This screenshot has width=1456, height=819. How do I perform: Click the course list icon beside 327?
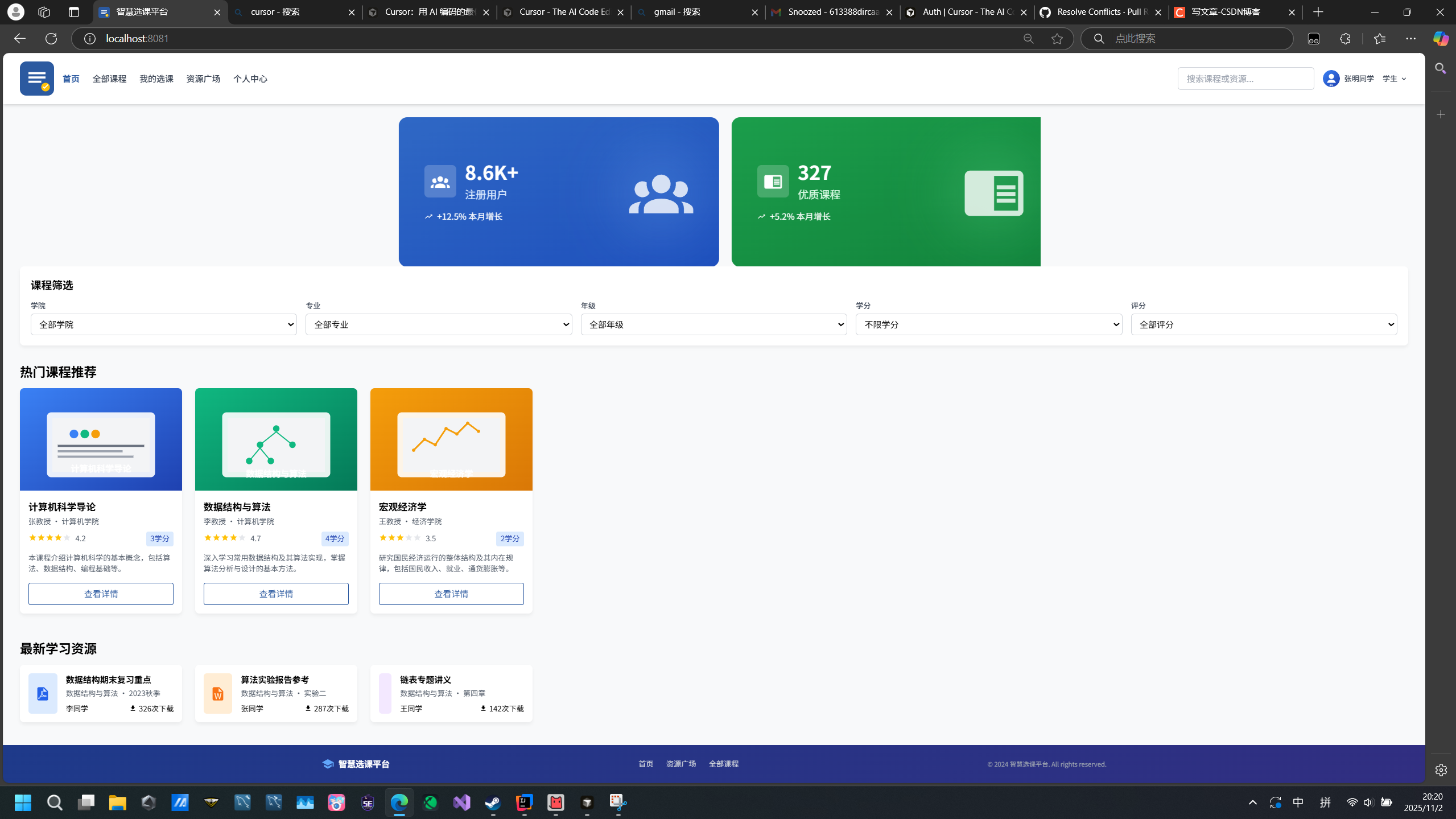[772, 182]
